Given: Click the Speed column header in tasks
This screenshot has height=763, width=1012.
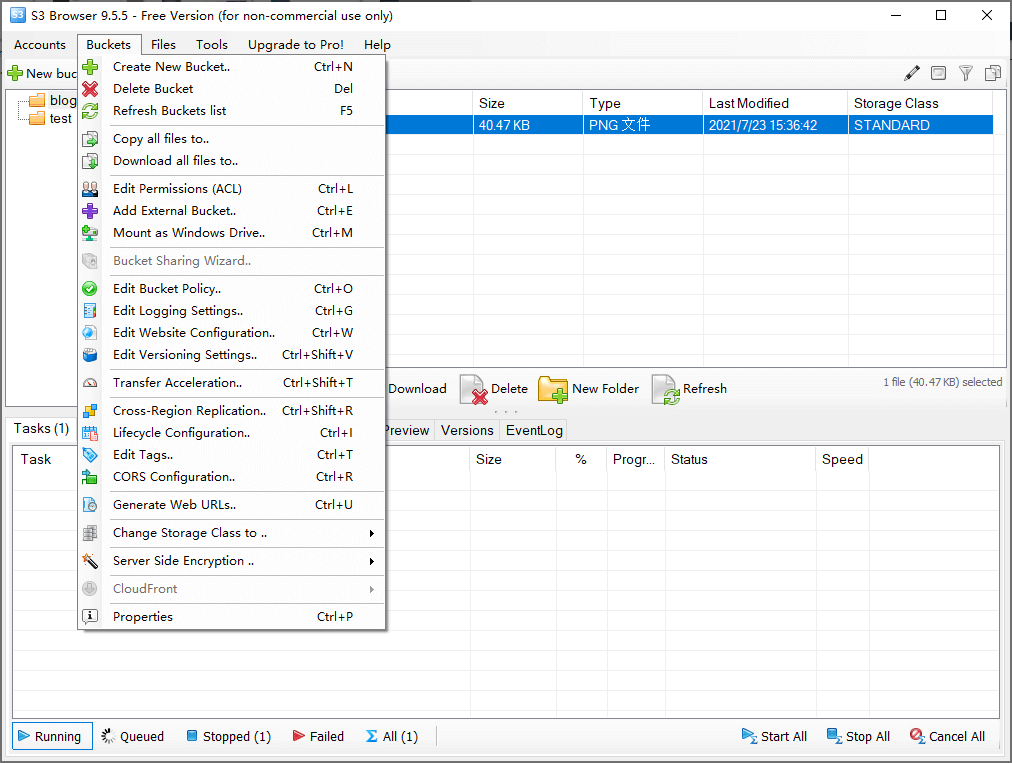Looking at the screenshot, I should pos(842,460).
